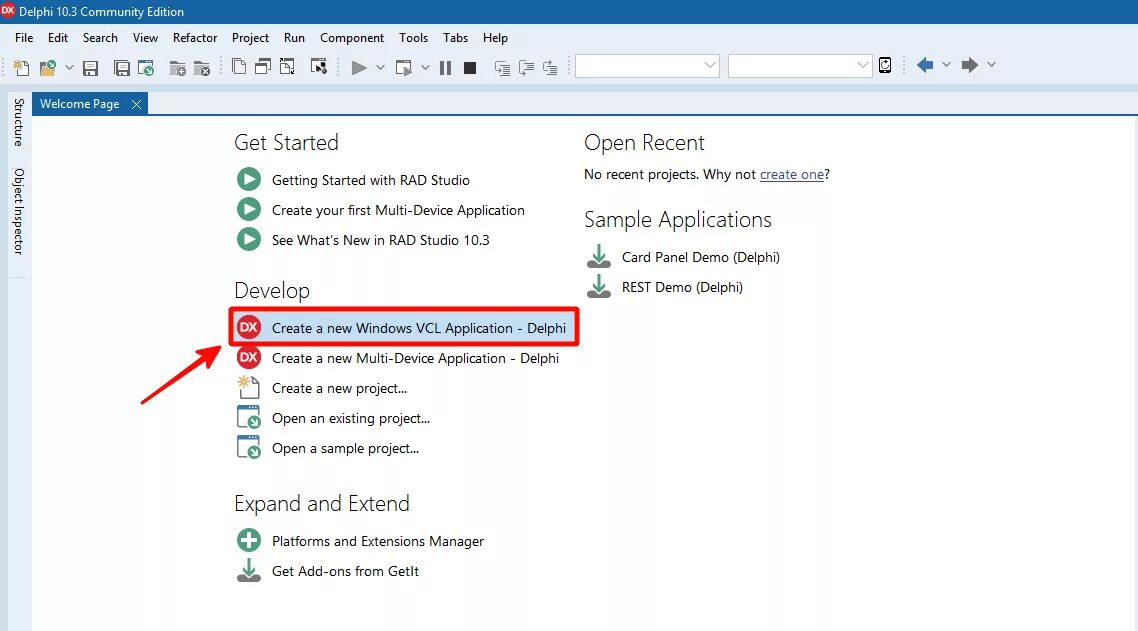Viewport: 1138px width, 631px height.
Task: Click the New Items toolbar icon
Action: point(21,68)
